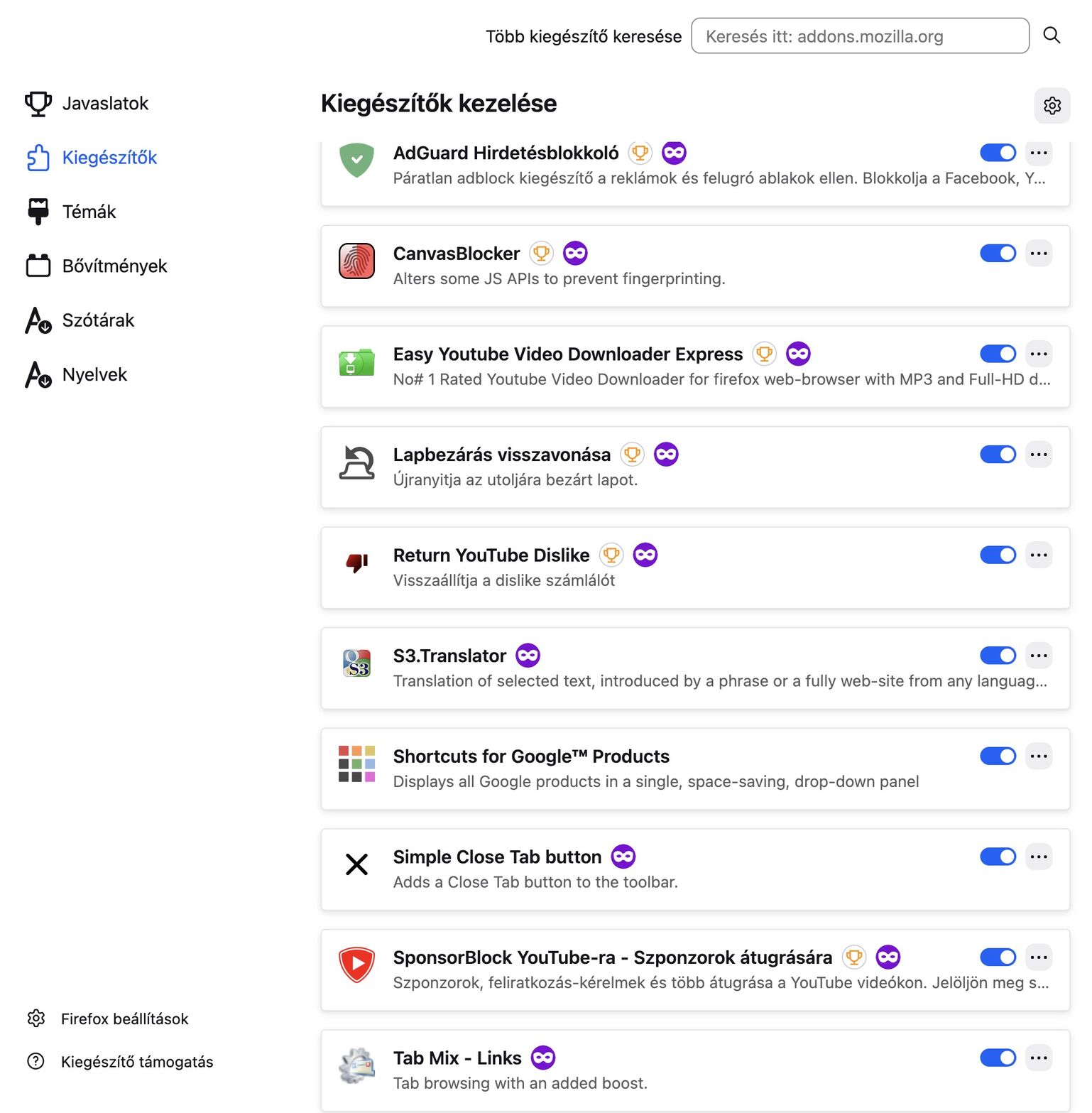Disable the AdGuard Hirdetésblokkoló toggle
Viewport: 1092px width, 1113px height.
[998, 153]
